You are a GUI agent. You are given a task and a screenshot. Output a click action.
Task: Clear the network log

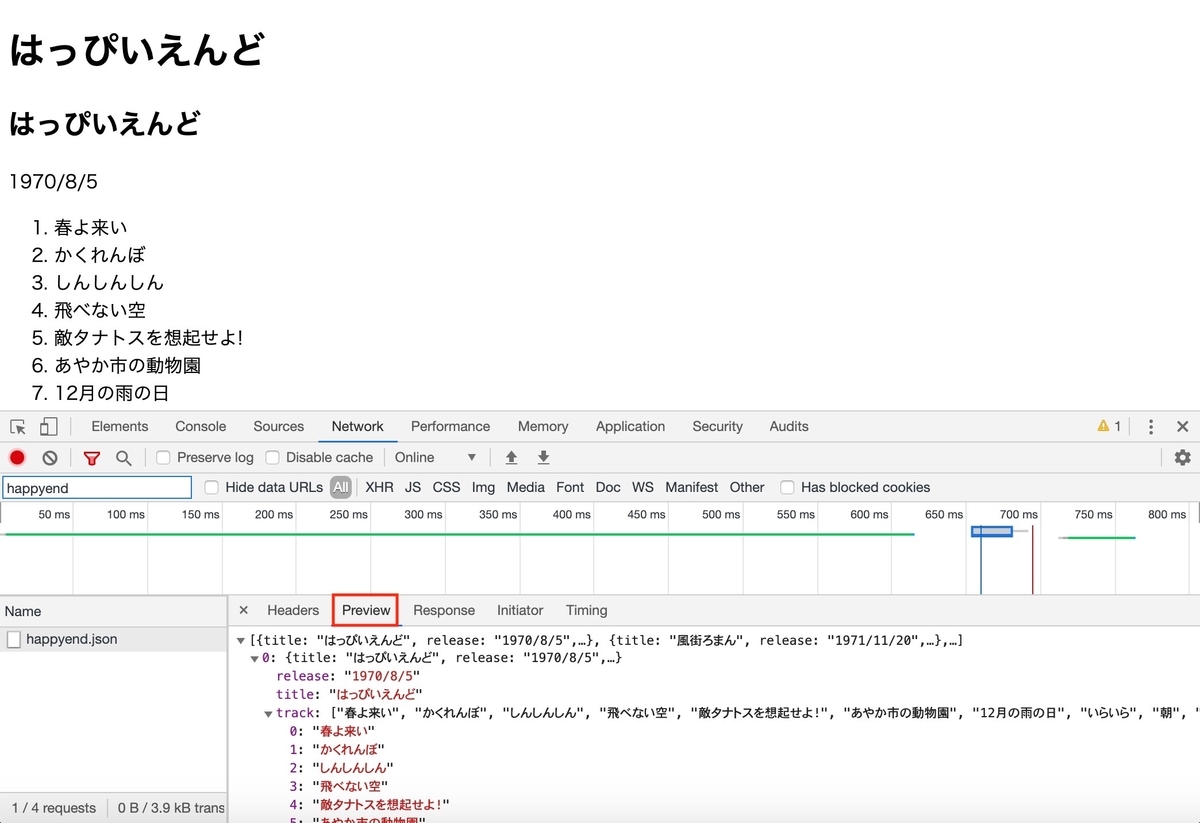point(50,458)
